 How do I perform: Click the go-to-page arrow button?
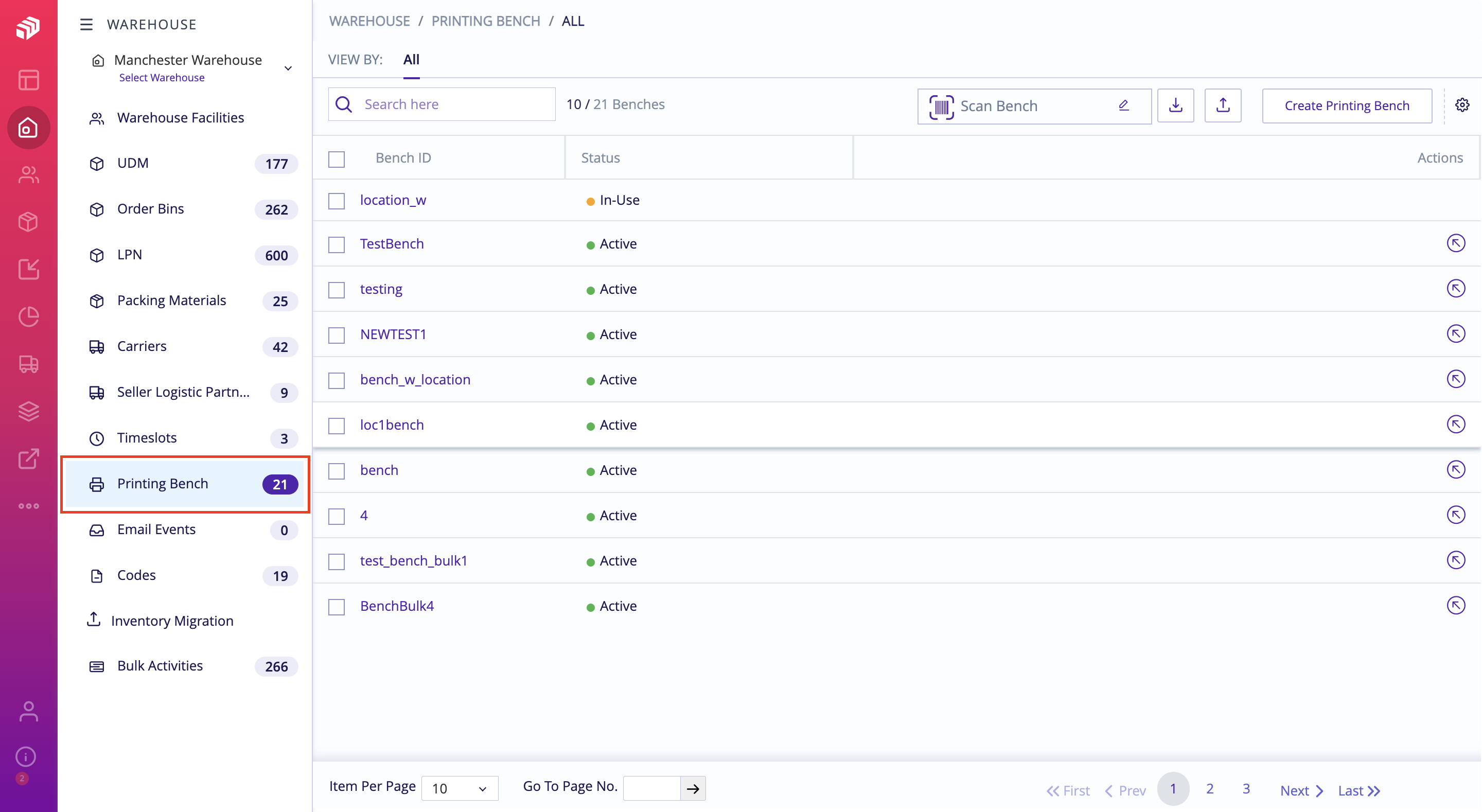pyautogui.click(x=693, y=788)
